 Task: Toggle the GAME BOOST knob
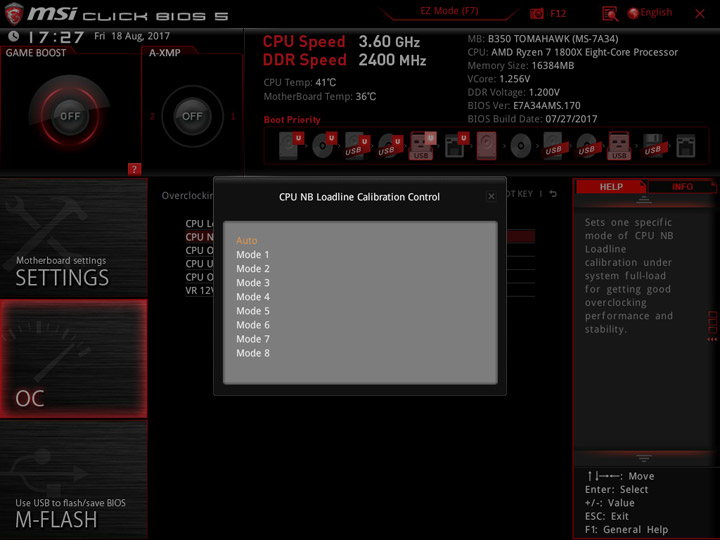(x=70, y=116)
